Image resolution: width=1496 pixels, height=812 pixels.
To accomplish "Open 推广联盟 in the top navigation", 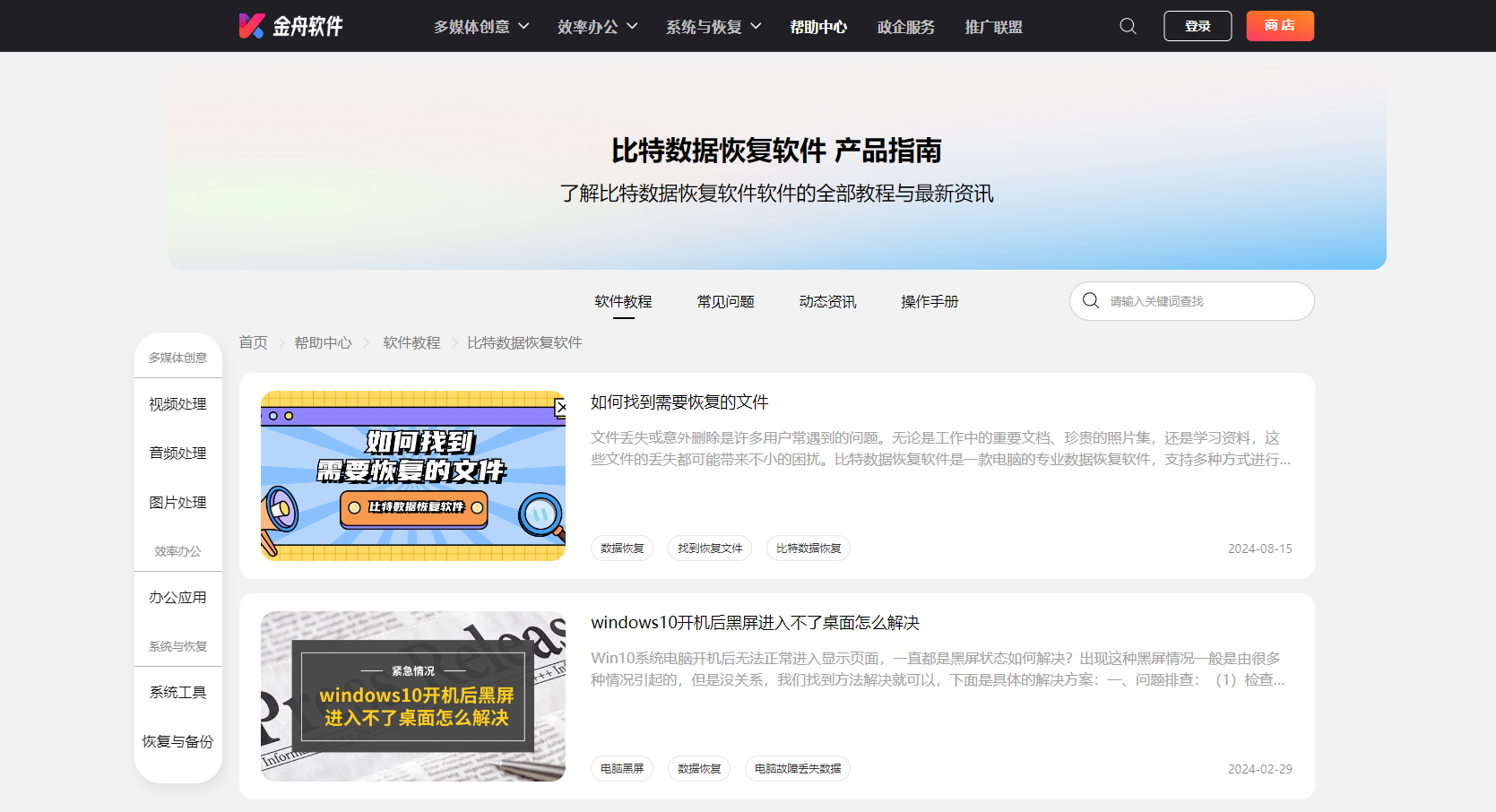I will pos(994,27).
